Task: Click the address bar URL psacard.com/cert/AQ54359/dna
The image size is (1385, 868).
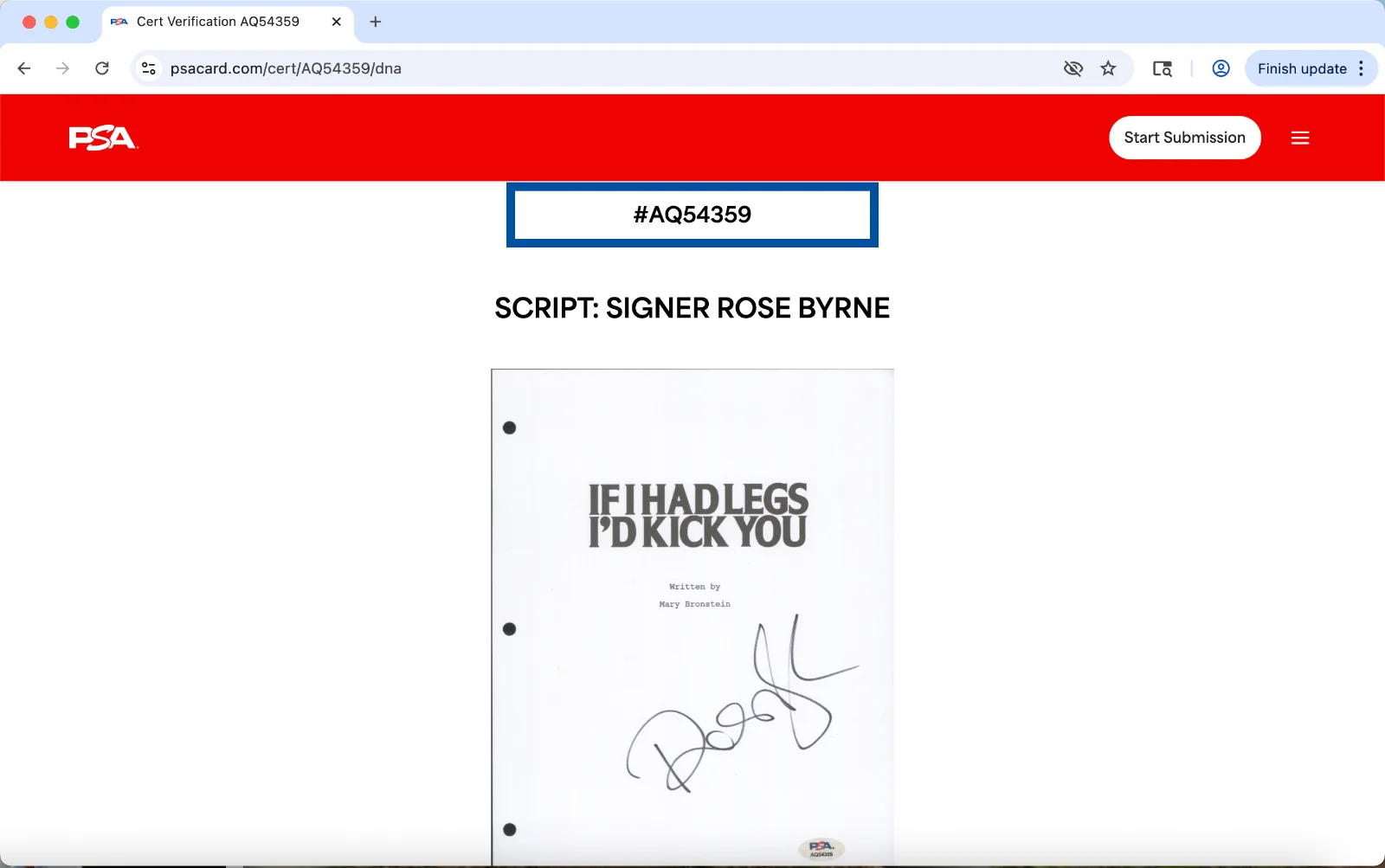Action: click(286, 68)
